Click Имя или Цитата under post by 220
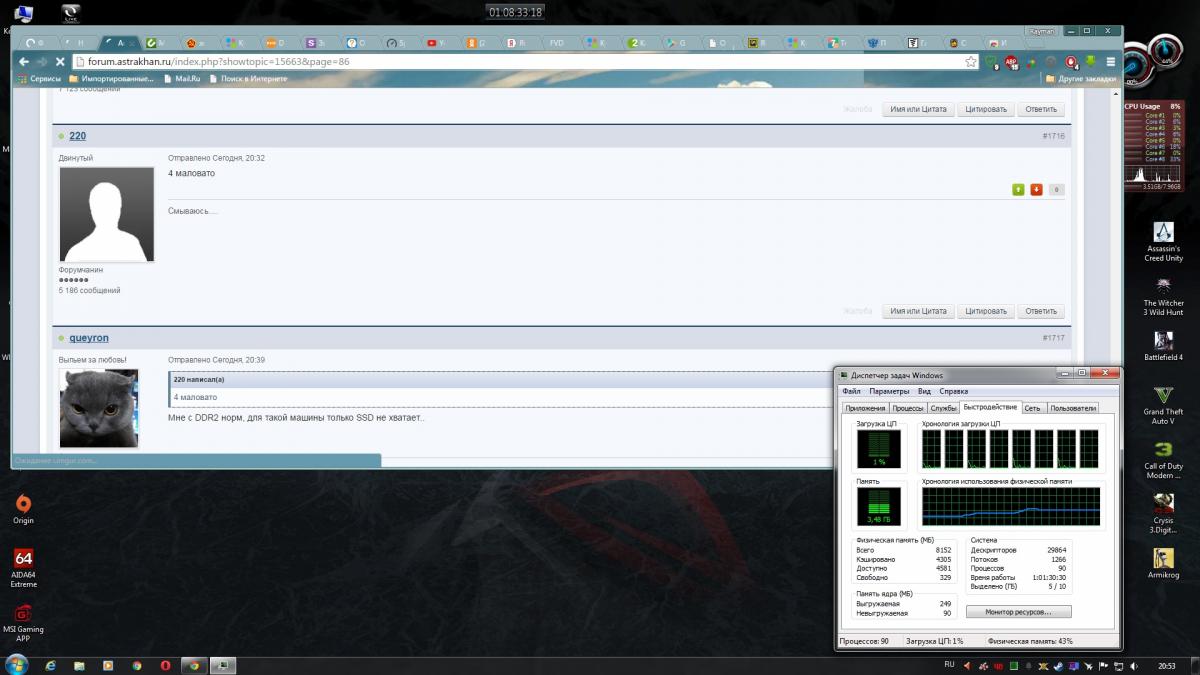Screen dimensions: 1200x675 (918, 311)
